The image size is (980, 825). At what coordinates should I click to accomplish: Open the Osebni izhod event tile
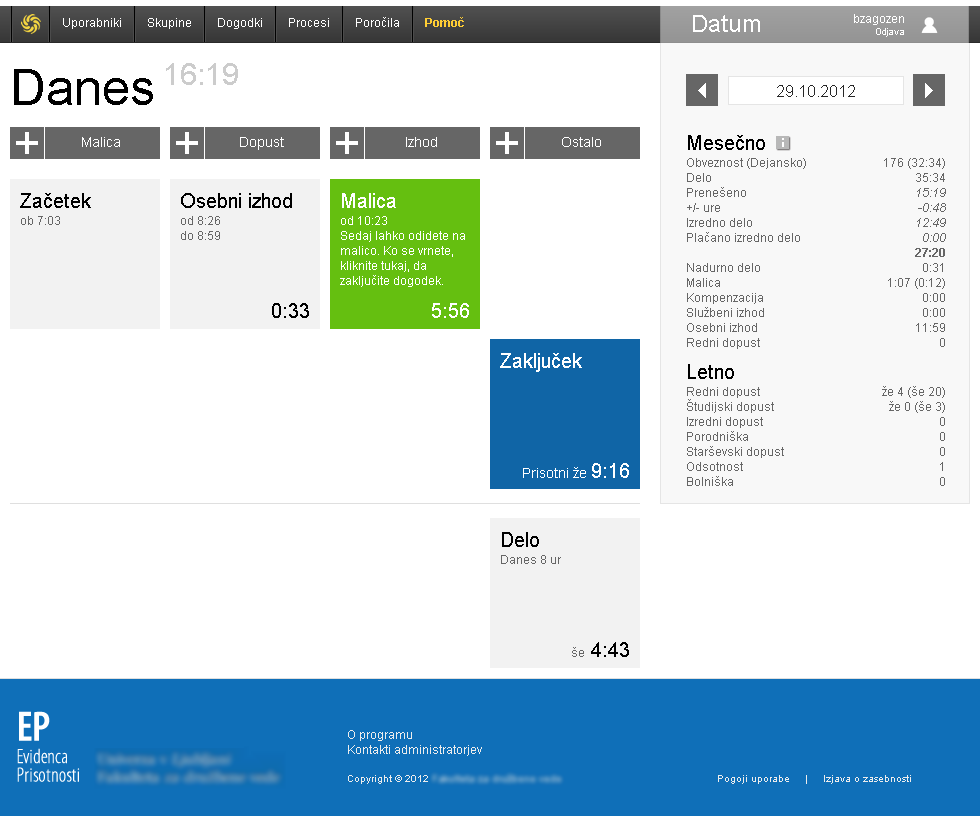(x=245, y=254)
